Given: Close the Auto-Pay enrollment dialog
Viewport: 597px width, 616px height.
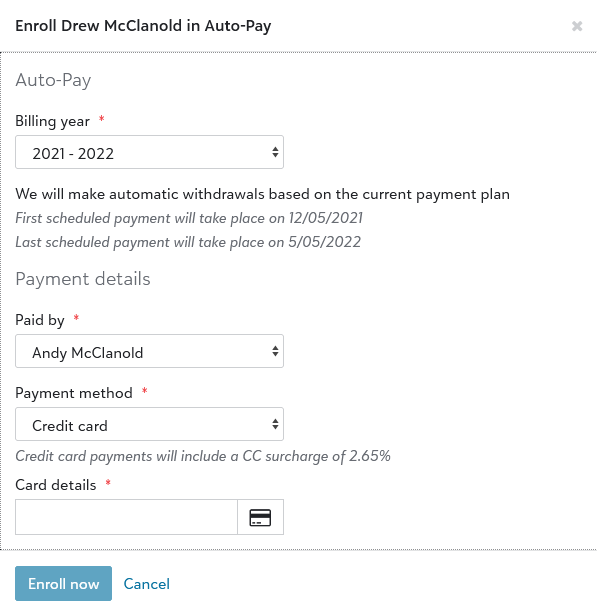Looking at the screenshot, I should [577, 26].
